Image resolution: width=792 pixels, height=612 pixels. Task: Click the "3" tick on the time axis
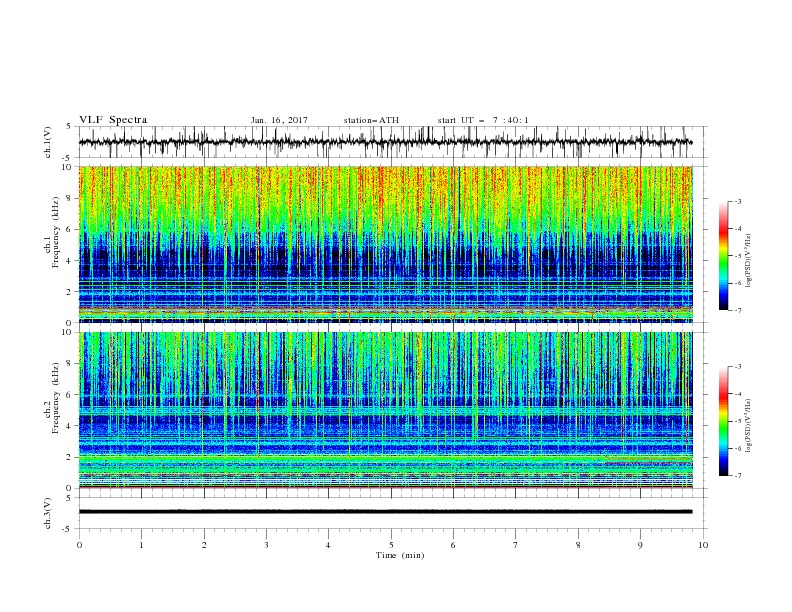(x=266, y=545)
